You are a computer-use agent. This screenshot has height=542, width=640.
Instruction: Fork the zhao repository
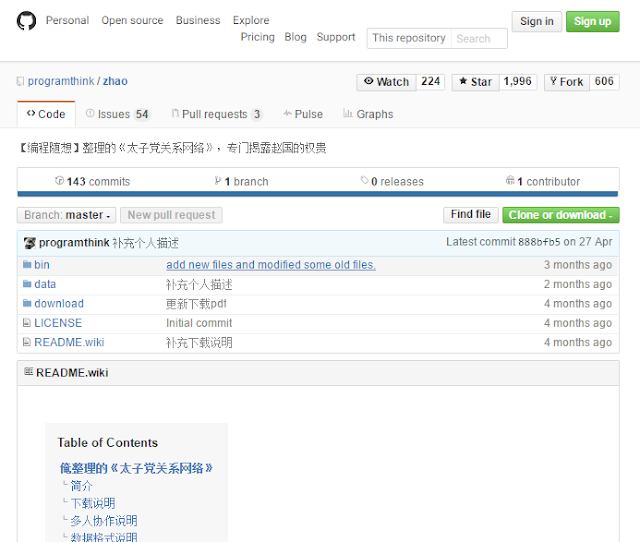coord(567,82)
